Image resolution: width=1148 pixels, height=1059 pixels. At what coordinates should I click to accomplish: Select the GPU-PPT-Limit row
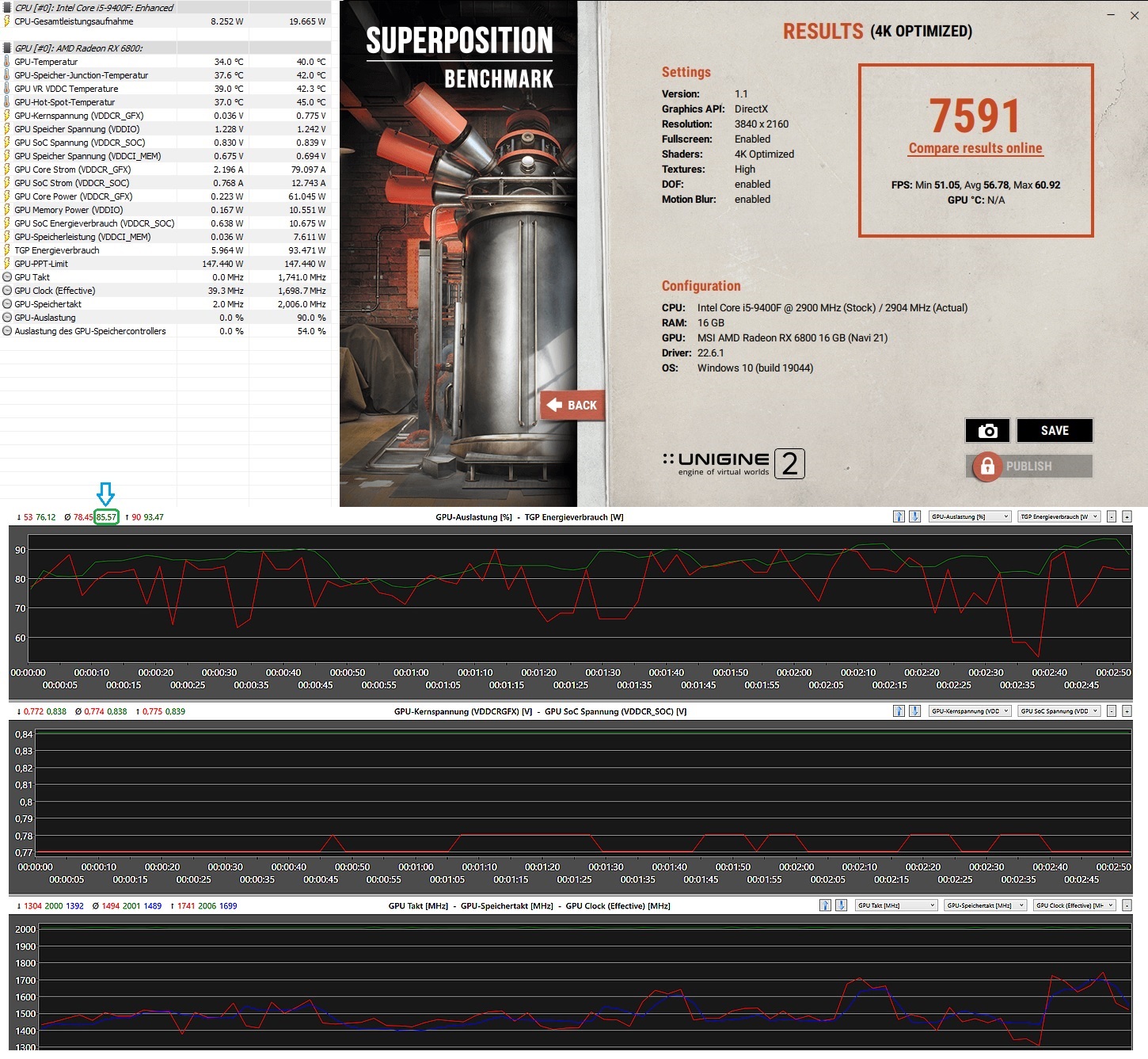(165, 264)
